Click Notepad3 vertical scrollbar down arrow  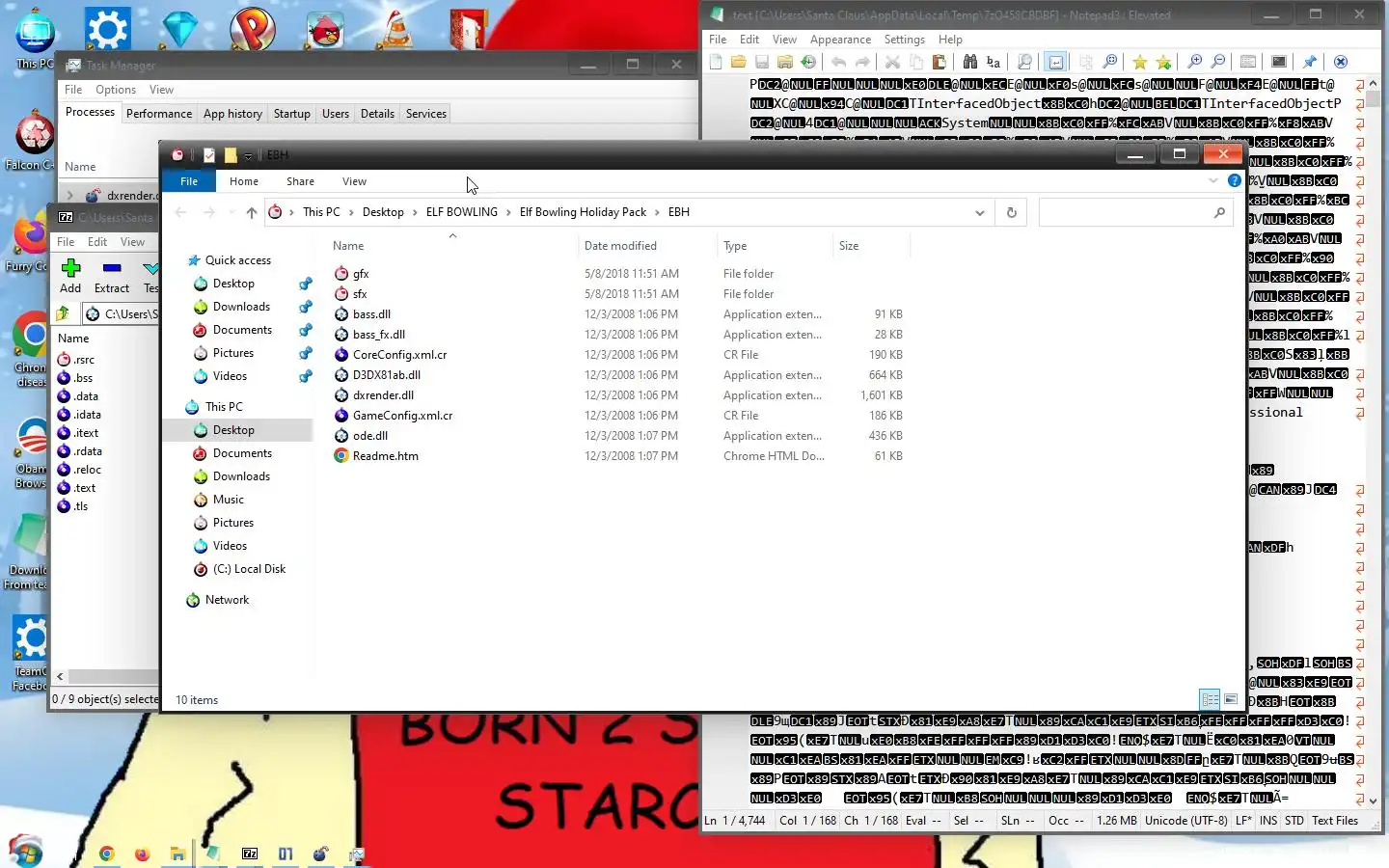tap(1374, 800)
